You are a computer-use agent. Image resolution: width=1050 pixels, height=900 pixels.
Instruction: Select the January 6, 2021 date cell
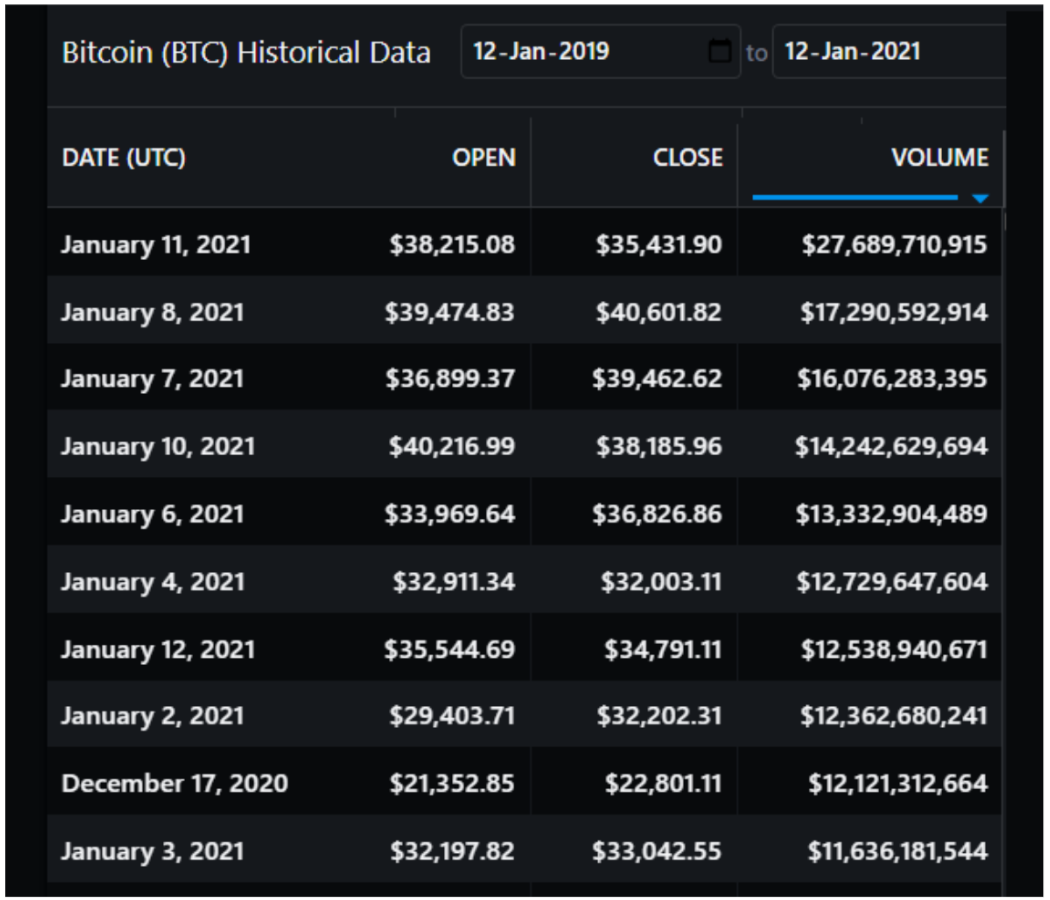click(x=153, y=514)
